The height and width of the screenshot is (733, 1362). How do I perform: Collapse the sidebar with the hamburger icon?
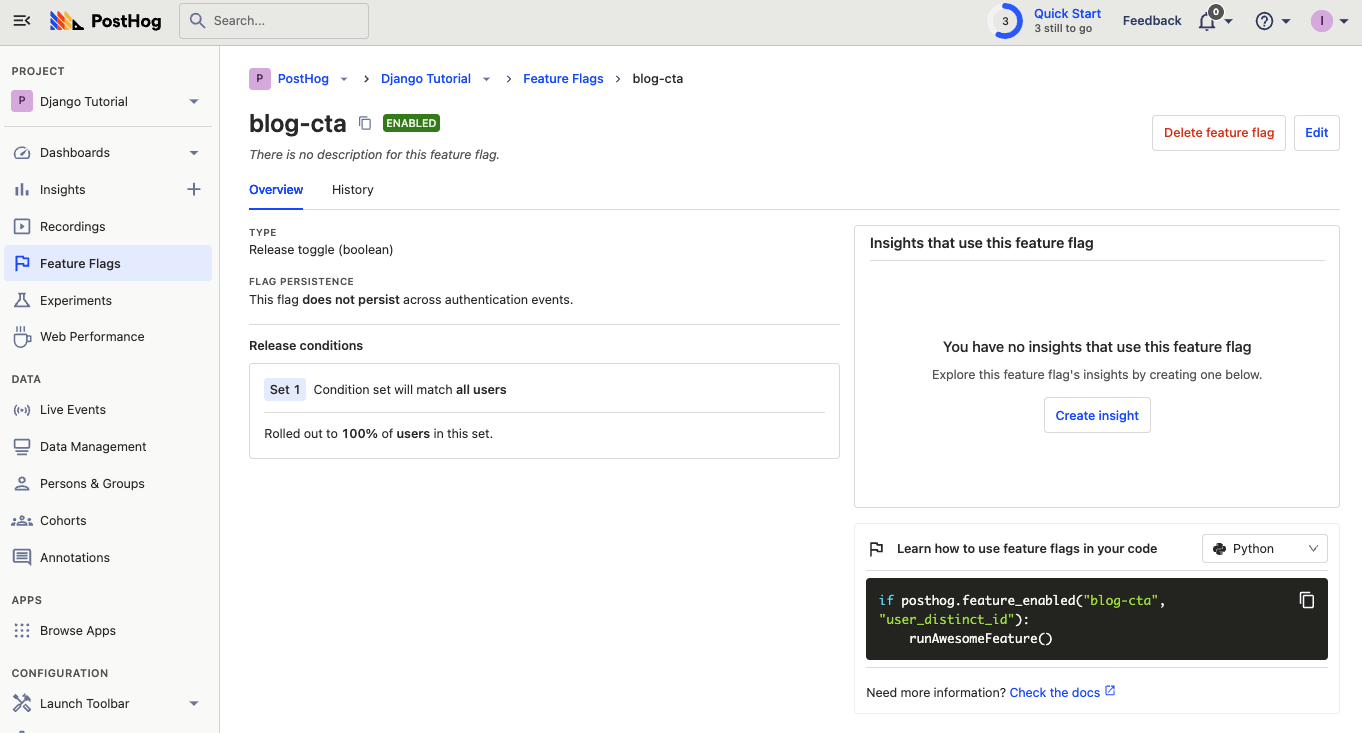pyautogui.click(x=22, y=21)
